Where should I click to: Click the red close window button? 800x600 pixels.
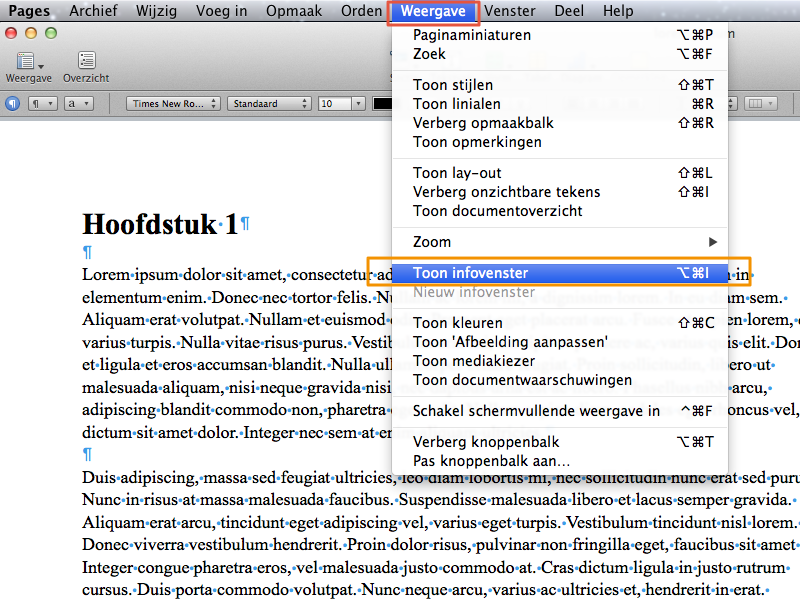pyautogui.click(x=11, y=34)
